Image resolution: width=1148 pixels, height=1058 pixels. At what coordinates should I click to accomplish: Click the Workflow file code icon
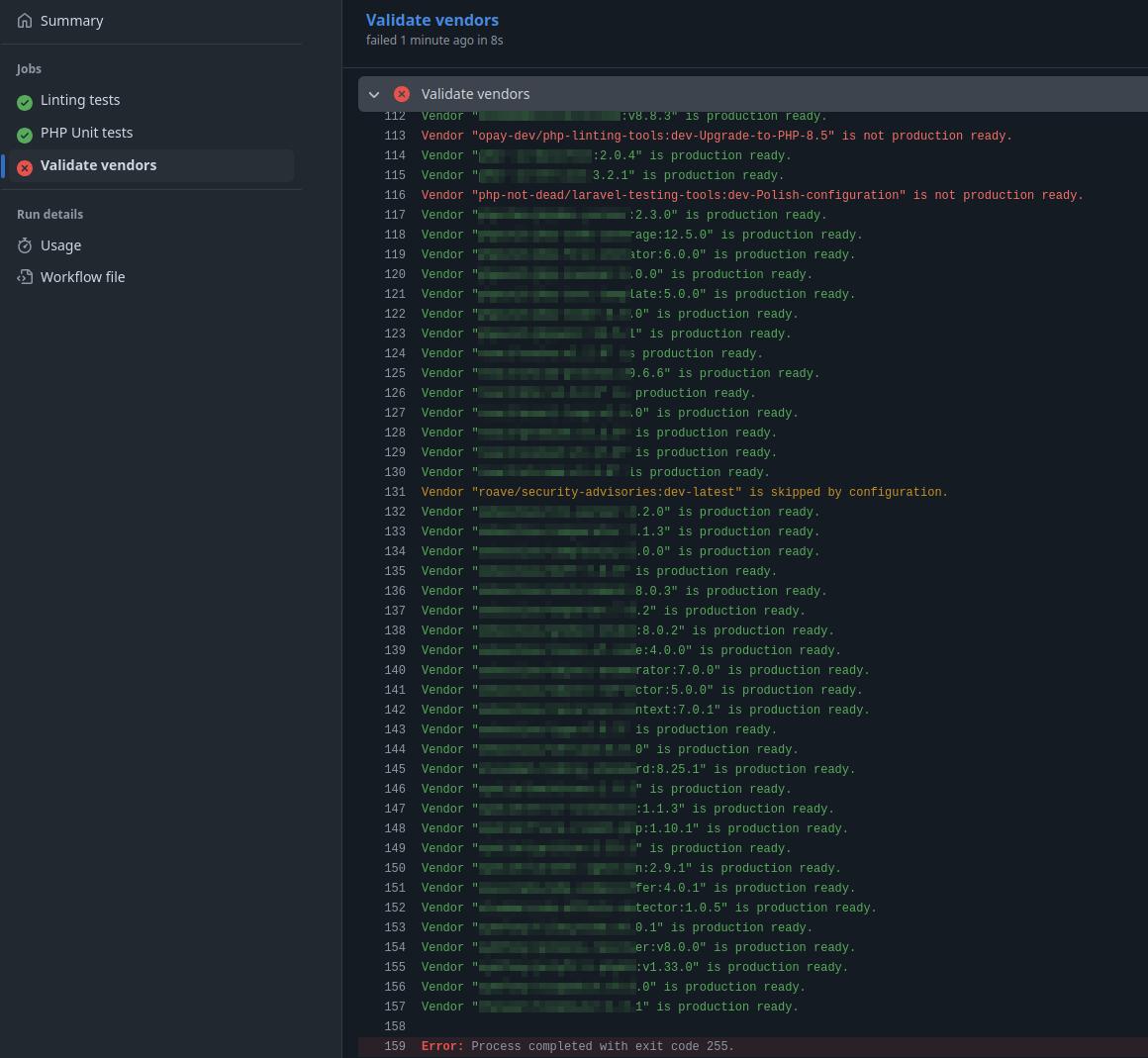[25, 277]
